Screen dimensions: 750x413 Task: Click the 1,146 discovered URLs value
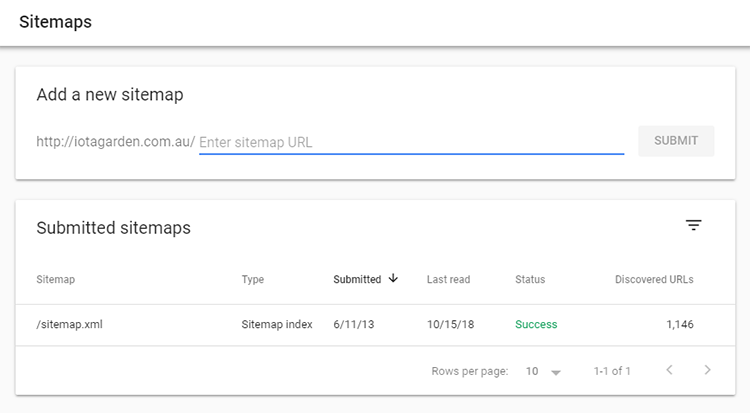point(680,324)
